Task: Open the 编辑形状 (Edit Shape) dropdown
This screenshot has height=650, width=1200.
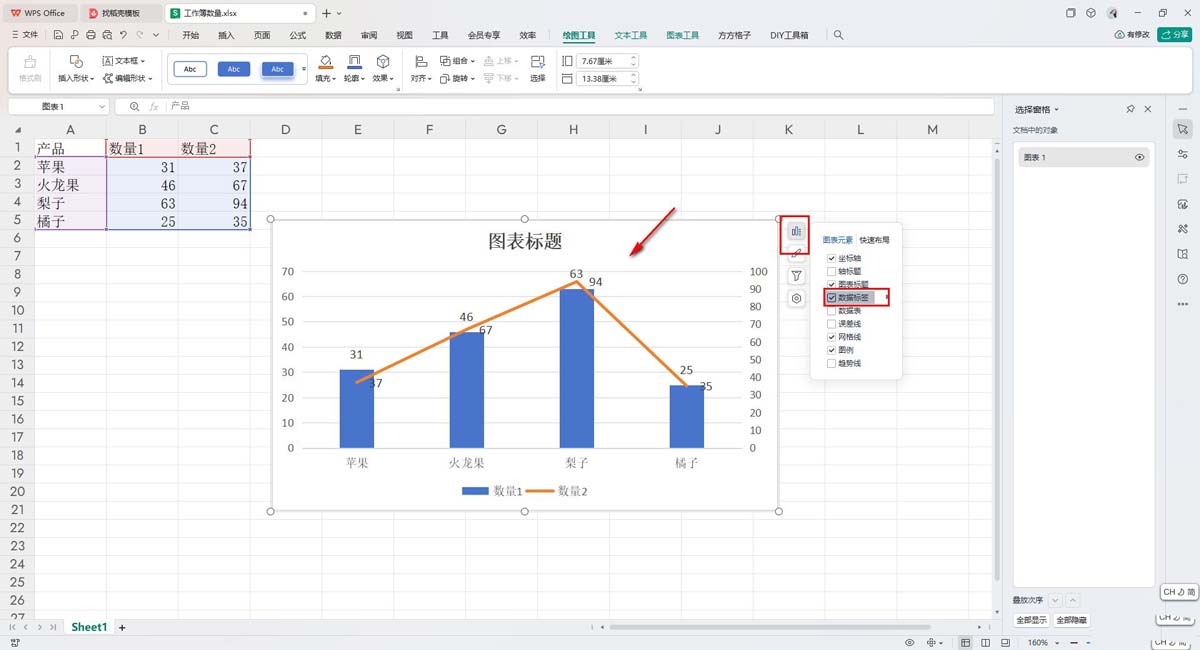Action: coord(128,77)
